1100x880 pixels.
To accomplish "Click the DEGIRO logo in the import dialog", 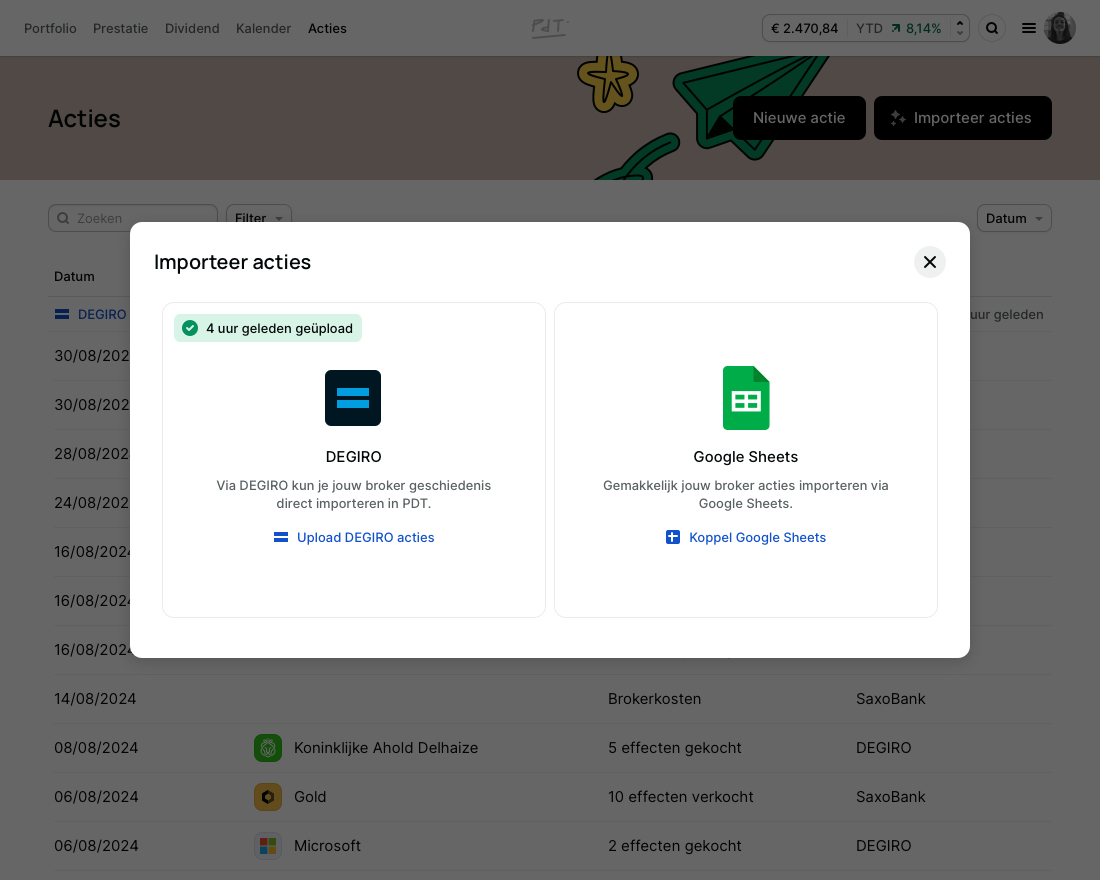I will tap(353, 397).
